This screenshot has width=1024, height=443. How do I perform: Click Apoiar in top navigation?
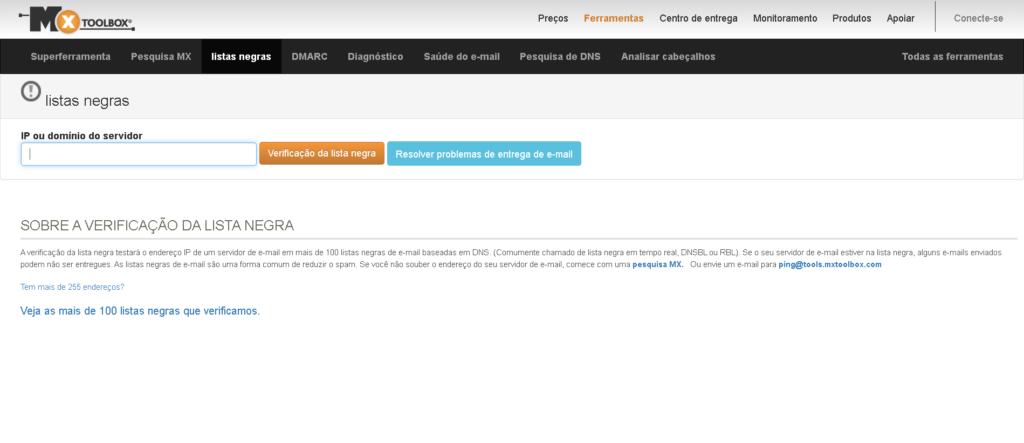tap(900, 18)
